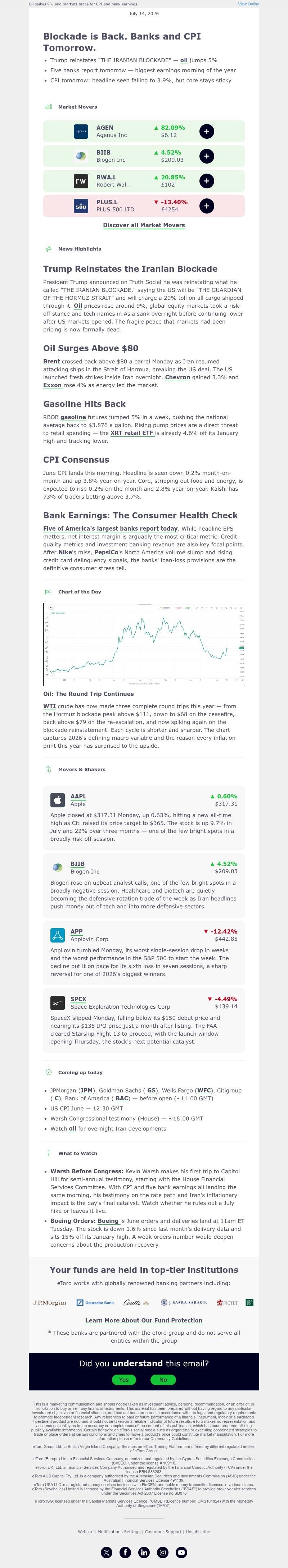Open Learn More About Our Fund Protection
The image size is (288, 1568).
(x=144, y=1320)
